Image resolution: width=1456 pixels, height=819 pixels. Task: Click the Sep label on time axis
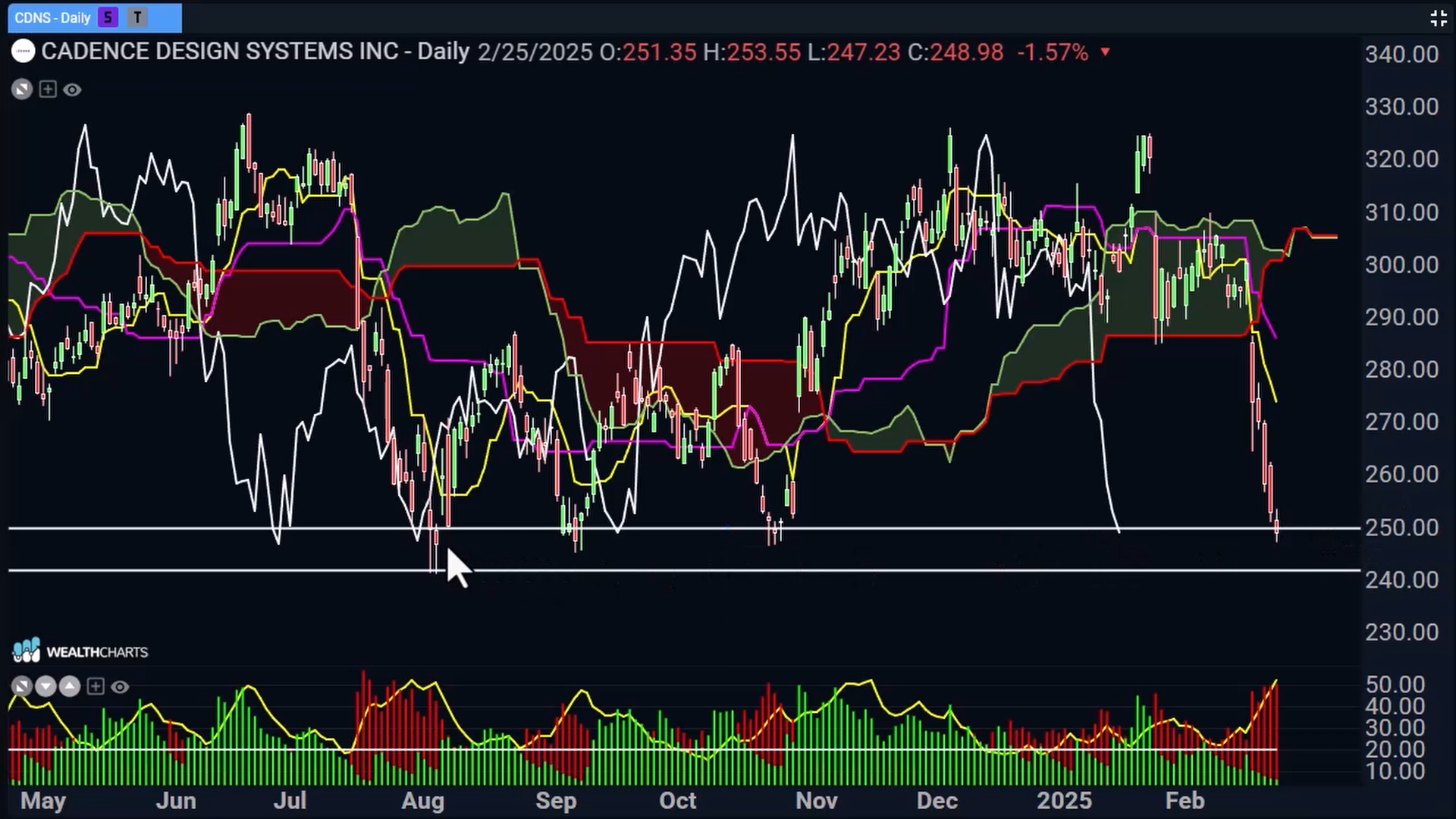tap(556, 801)
